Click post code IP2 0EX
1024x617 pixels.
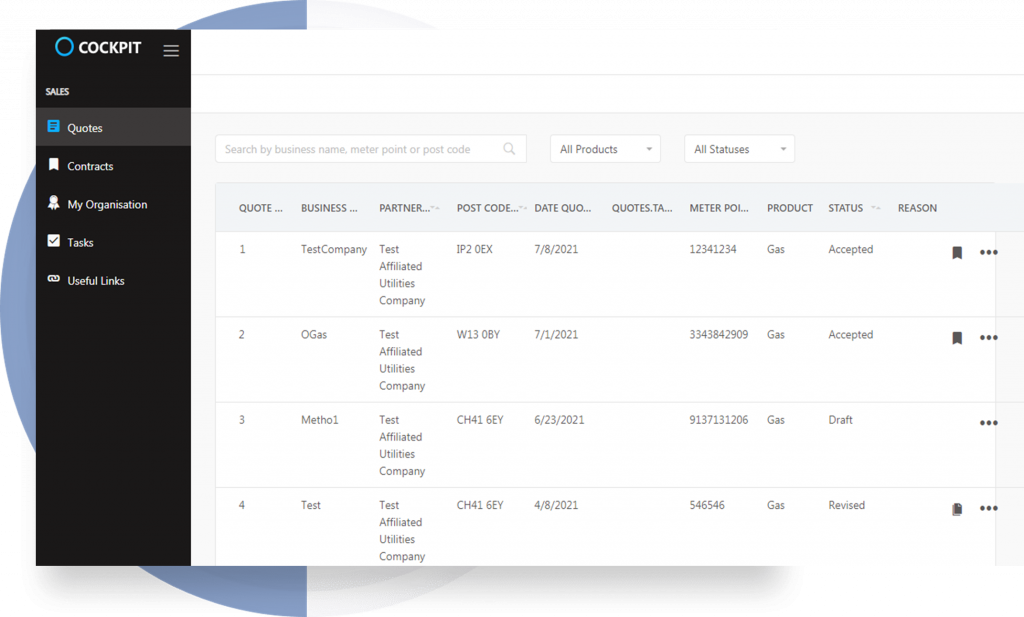click(475, 249)
